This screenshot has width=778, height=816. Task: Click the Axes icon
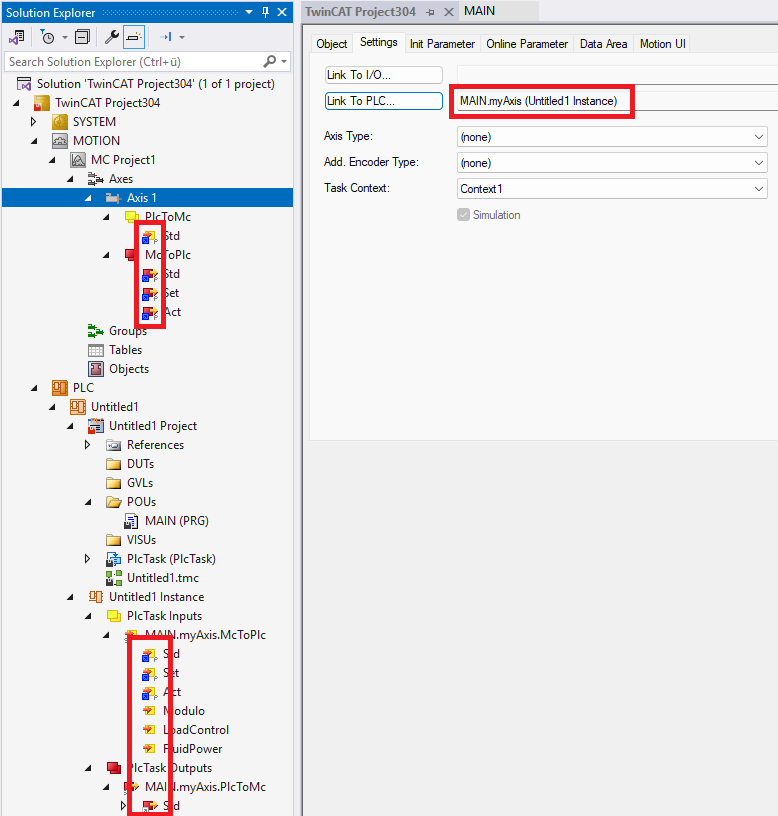click(96, 179)
